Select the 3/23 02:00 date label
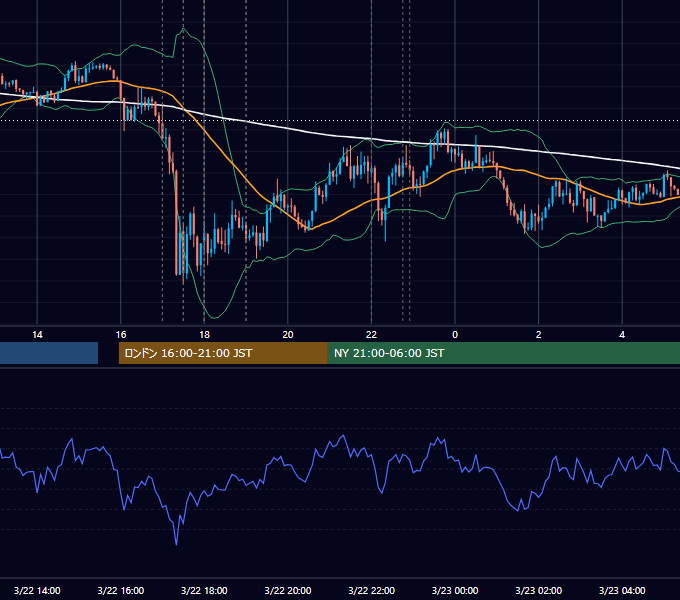Image resolution: width=680 pixels, height=600 pixels. [539, 590]
